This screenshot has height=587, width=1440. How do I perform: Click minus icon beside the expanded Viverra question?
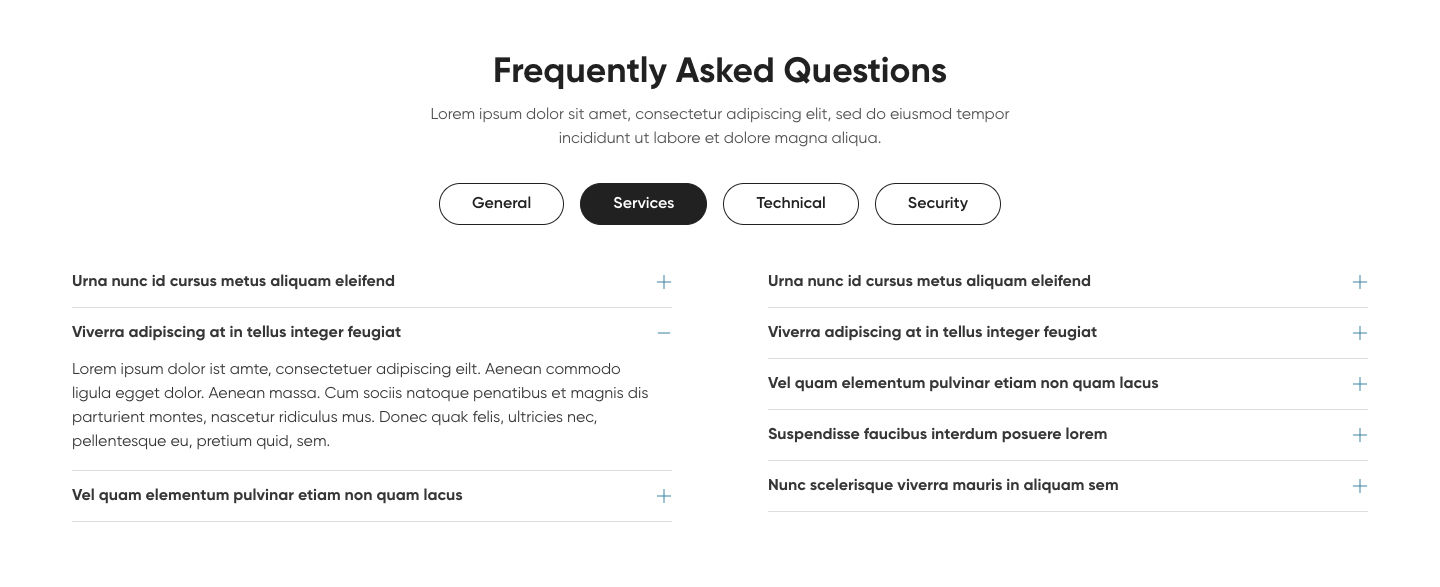663,333
